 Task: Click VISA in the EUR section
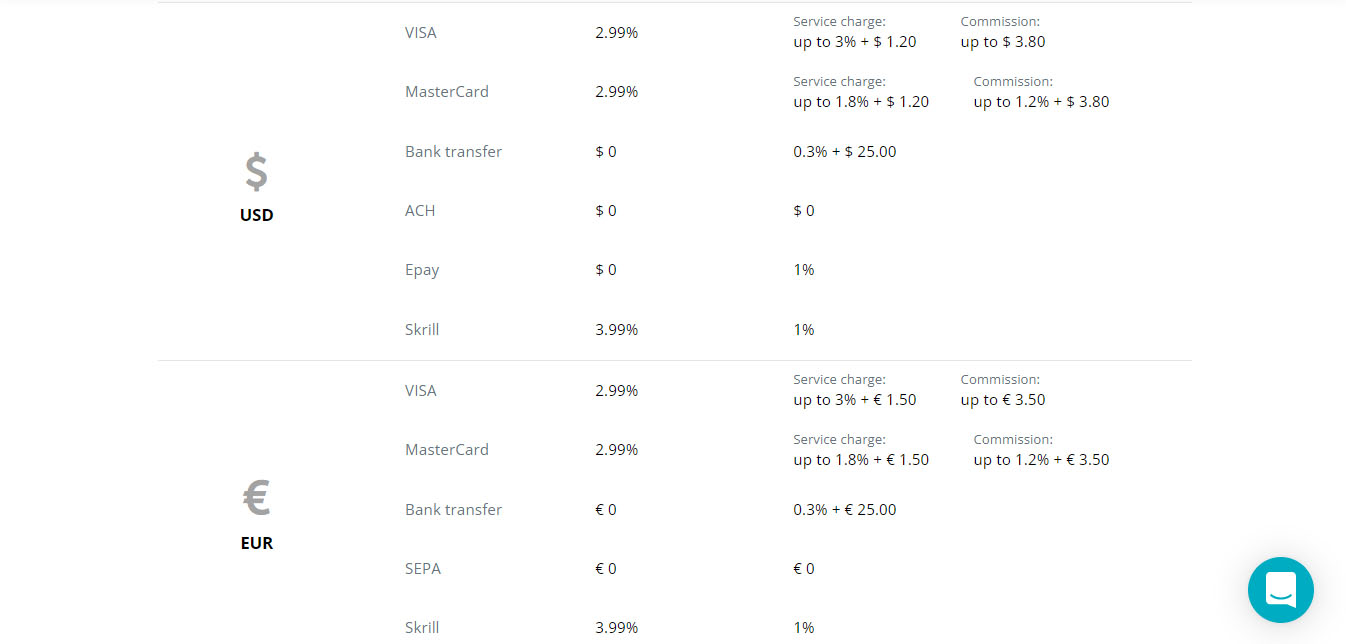coord(421,390)
